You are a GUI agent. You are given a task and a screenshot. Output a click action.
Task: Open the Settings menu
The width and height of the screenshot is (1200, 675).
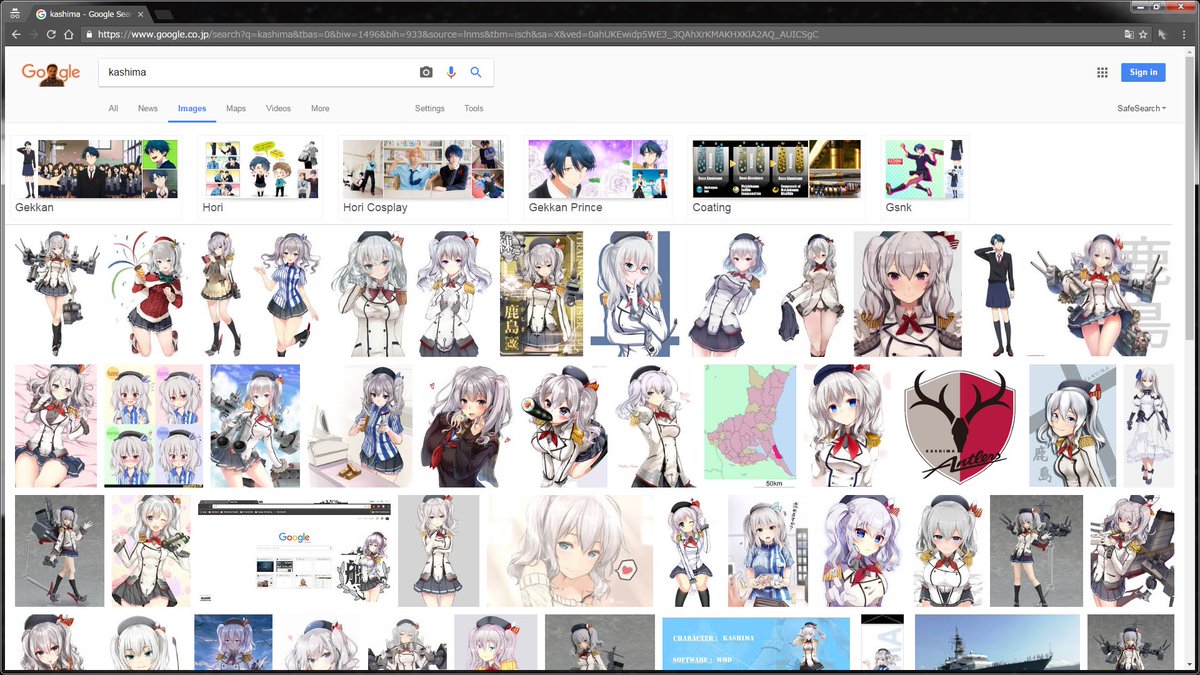tap(430, 108)
